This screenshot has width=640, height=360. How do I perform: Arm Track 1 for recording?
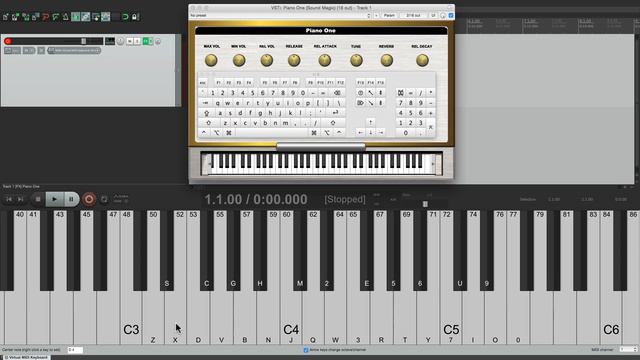coord(8,41)
